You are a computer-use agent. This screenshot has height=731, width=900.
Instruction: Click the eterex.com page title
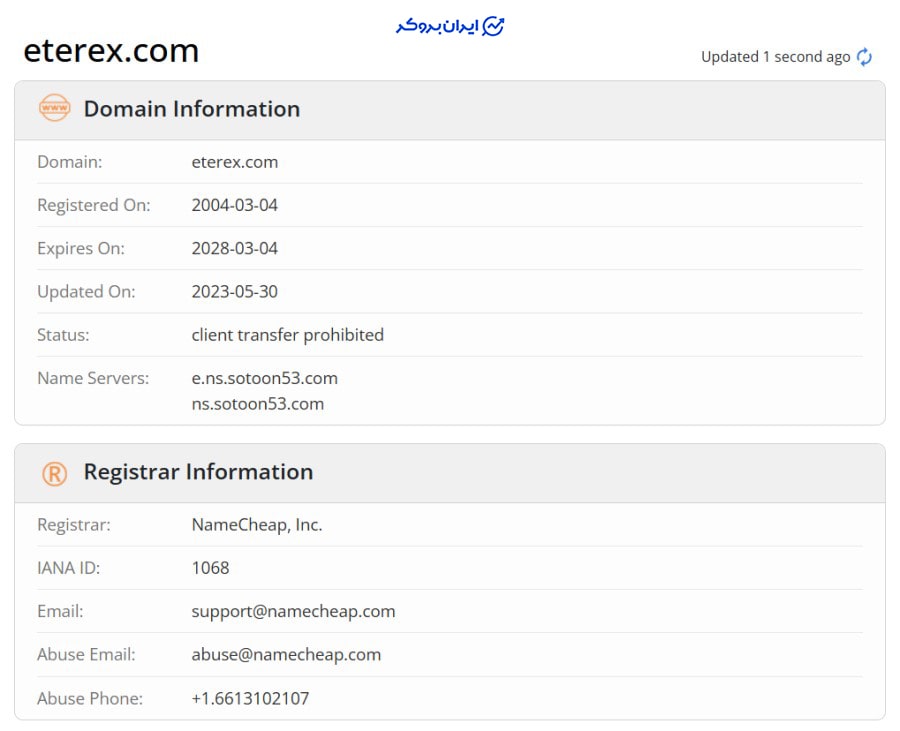pos(111,51)
